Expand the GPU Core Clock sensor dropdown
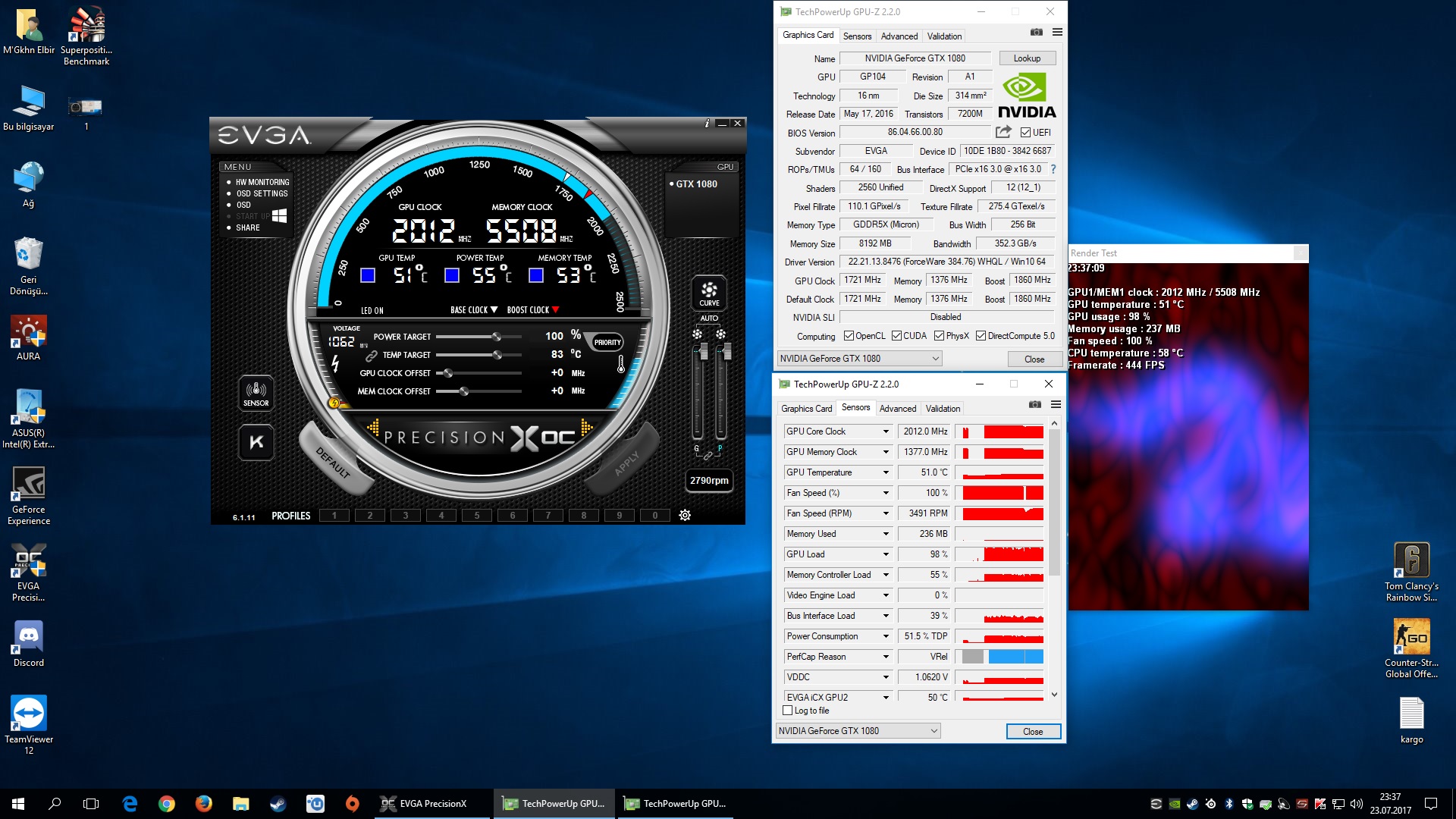The image size is (1456, 819). click(x=885, y=431)
